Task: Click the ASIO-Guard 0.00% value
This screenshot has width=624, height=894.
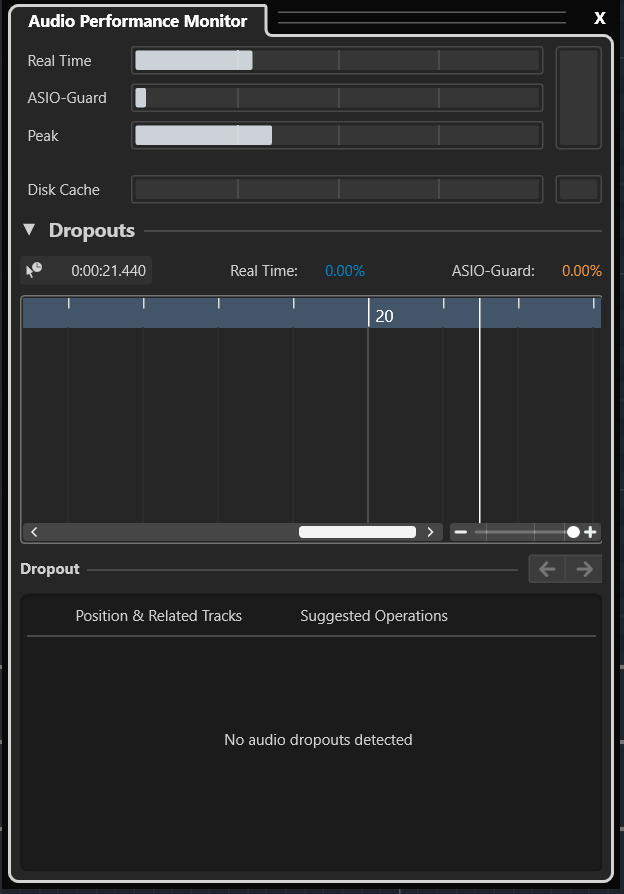Action: (x=582, y=270)
